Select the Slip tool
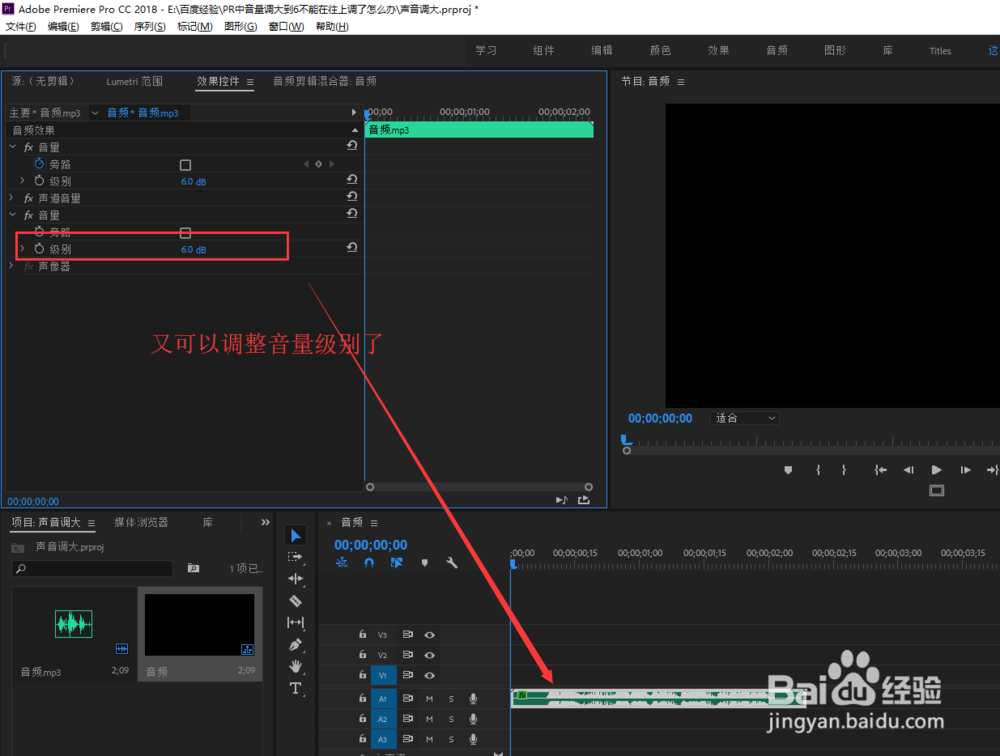Viewport: 1000px width, 756px height. (295, 623)
